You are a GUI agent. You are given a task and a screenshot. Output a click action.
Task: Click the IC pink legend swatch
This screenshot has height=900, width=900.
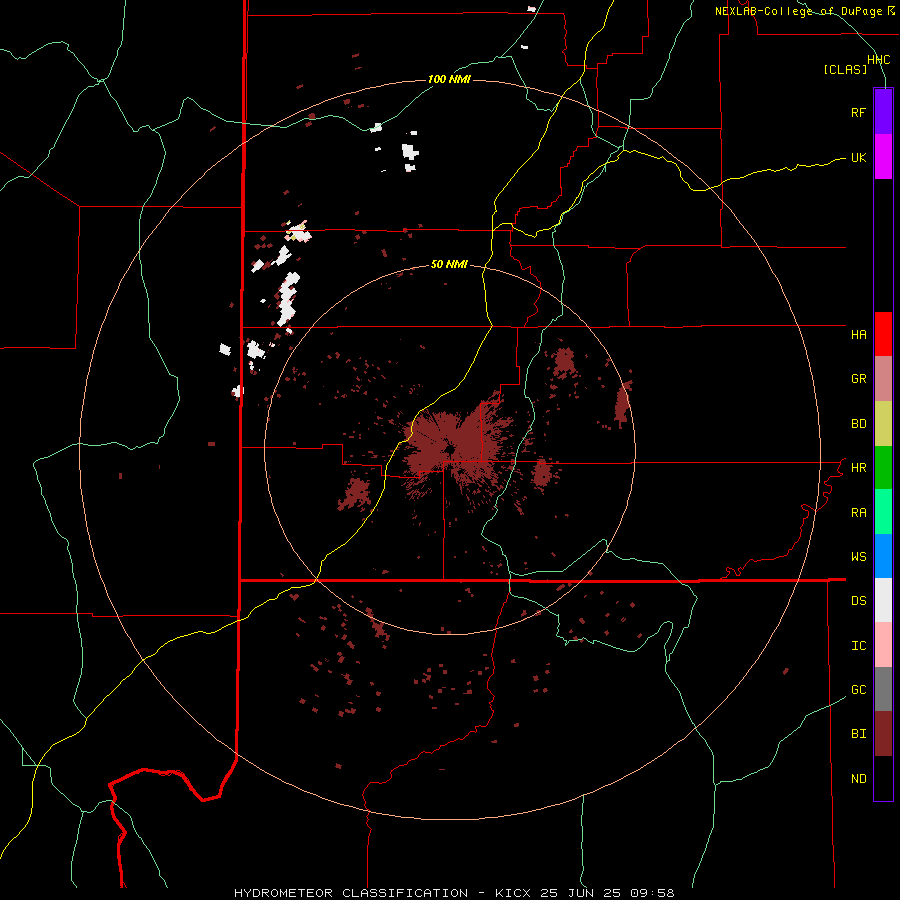883,645
